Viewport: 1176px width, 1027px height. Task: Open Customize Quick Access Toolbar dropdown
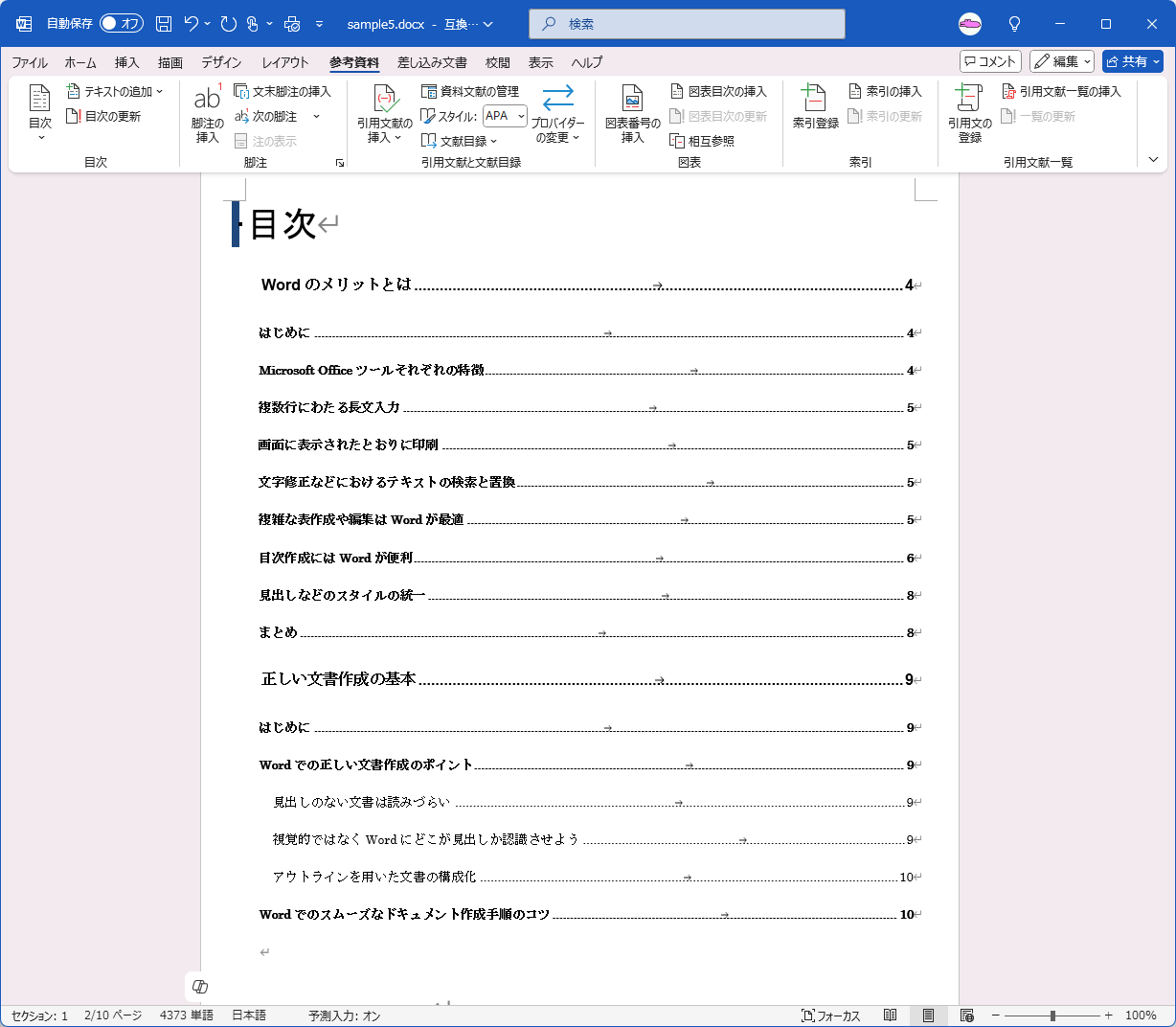click(319, 24)
